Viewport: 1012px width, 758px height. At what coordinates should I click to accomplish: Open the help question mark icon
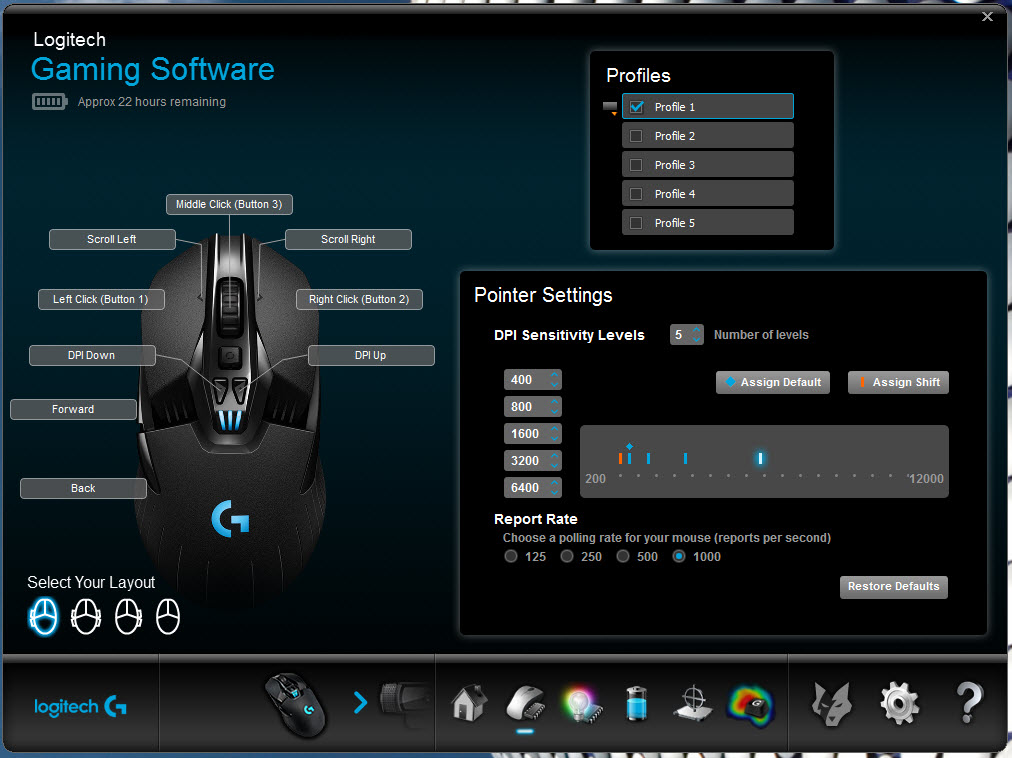968,703
